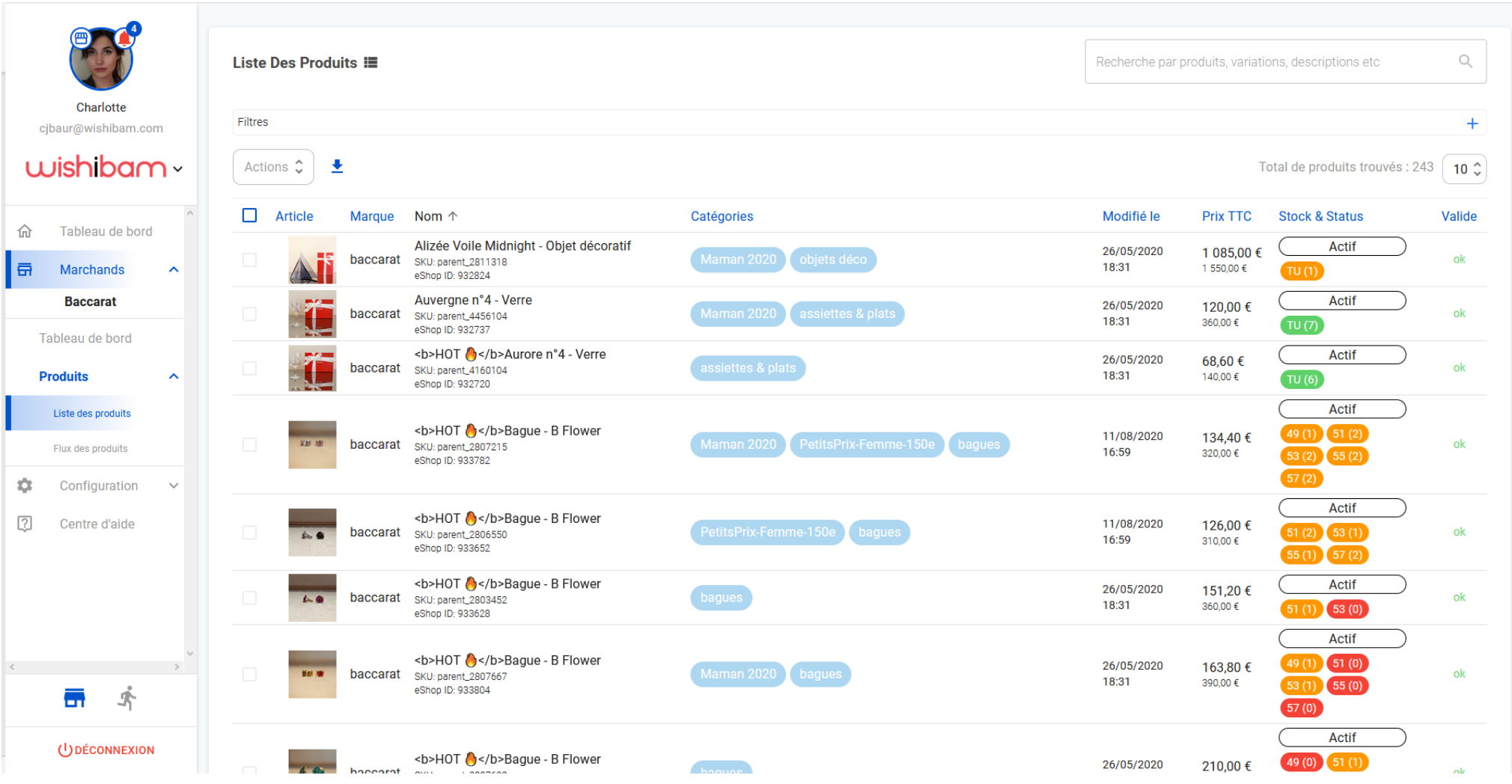Click orange TU (1) stock badge

[x=1302, y=271]
